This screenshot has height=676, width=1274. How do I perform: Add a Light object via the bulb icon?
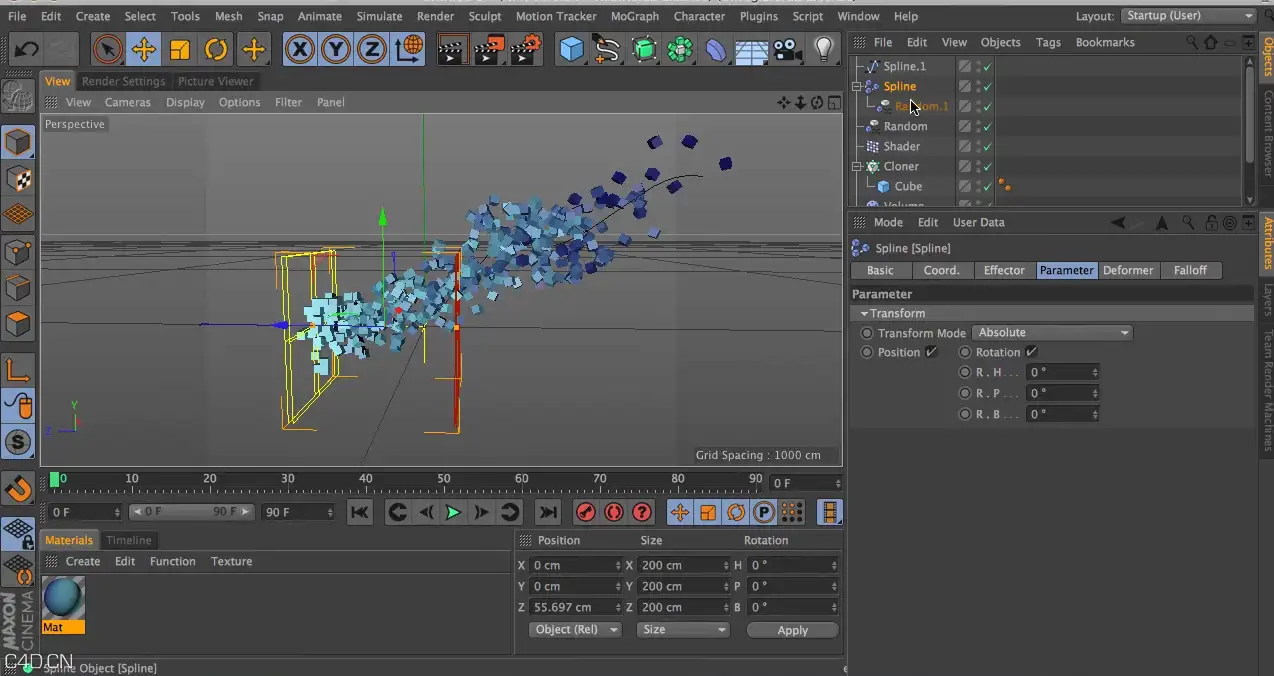click(x=823, y=48)
